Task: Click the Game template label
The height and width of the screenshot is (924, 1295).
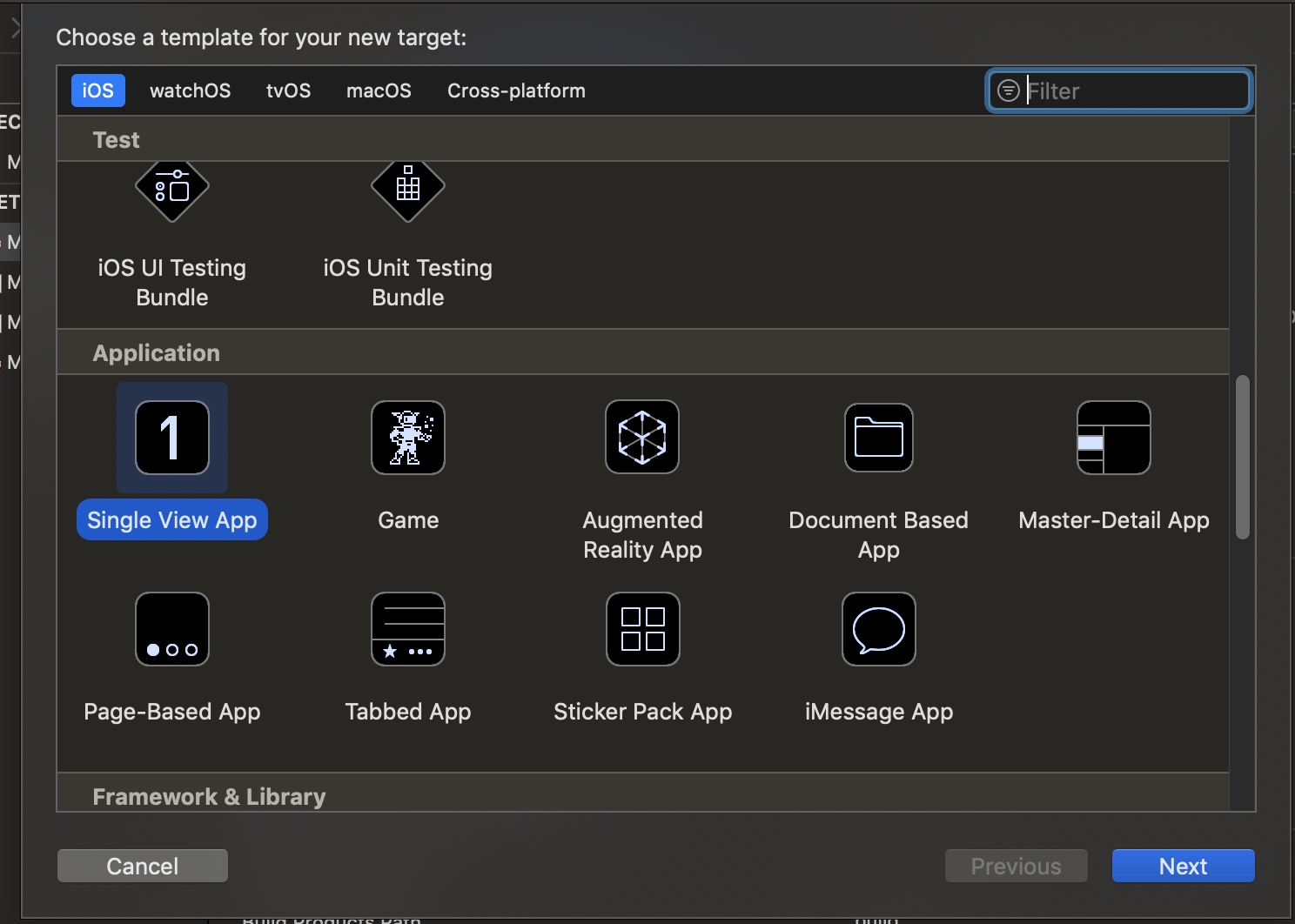Action: (408, 519)
